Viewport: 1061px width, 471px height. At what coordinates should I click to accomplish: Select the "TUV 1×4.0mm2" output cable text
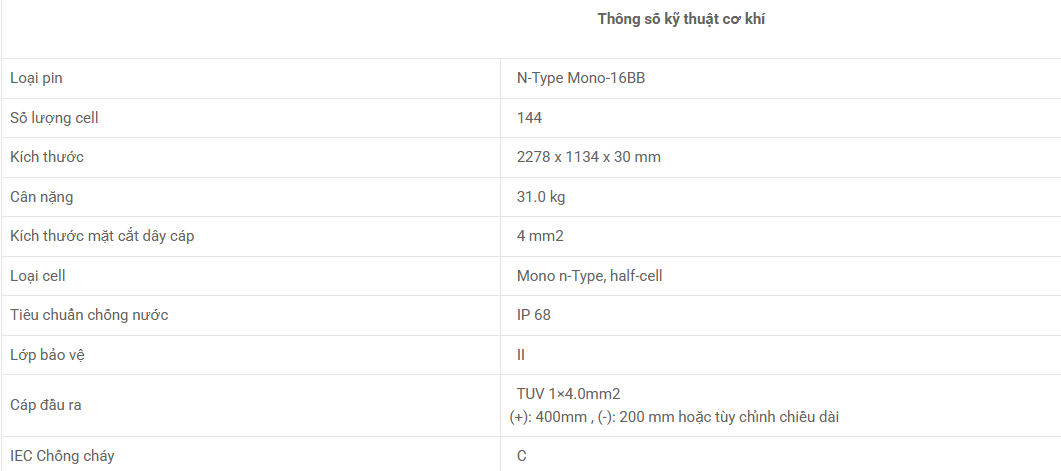(568, 394)
